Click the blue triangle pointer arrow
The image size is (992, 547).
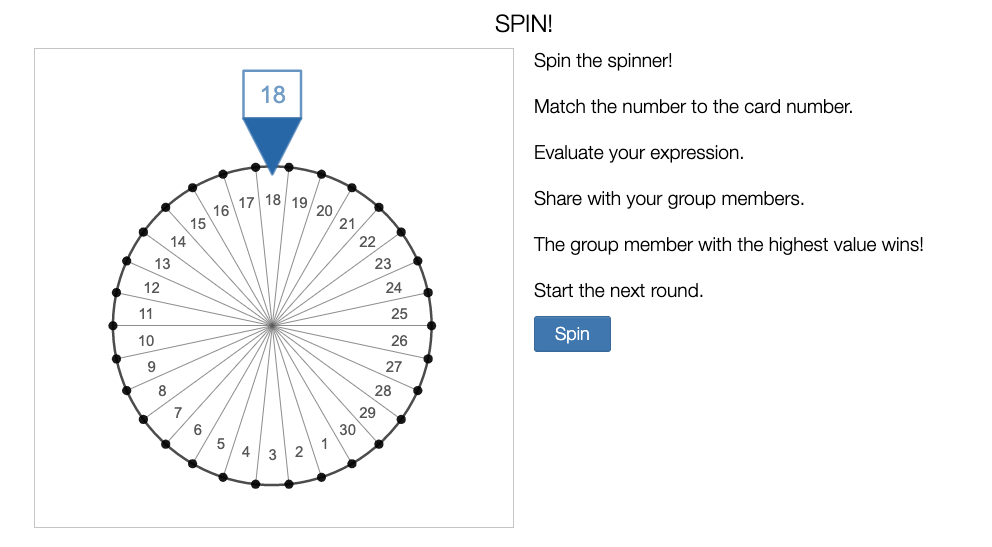coord(272,140)
